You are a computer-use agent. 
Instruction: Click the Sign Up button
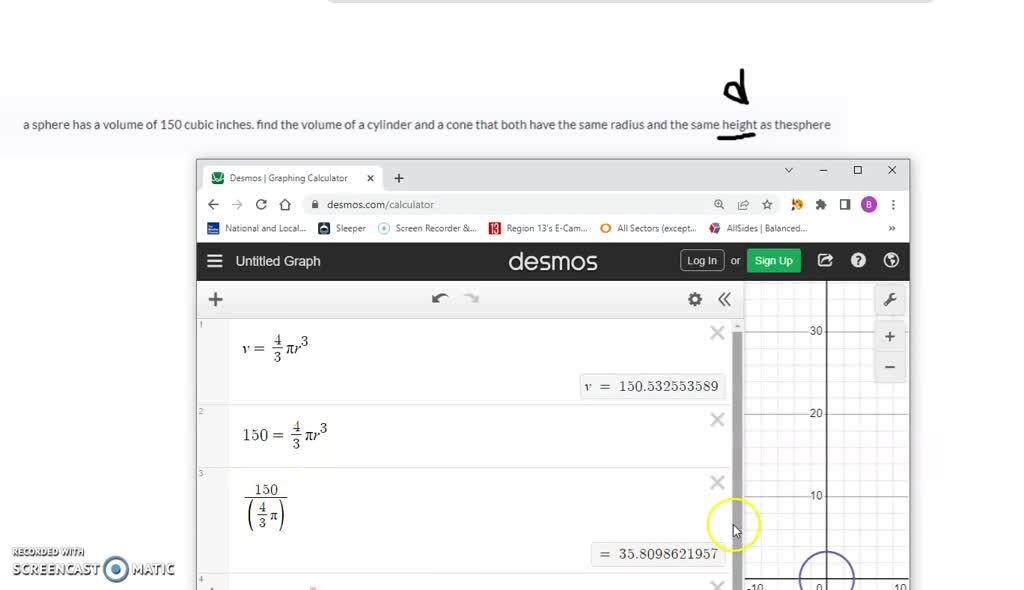773,260
